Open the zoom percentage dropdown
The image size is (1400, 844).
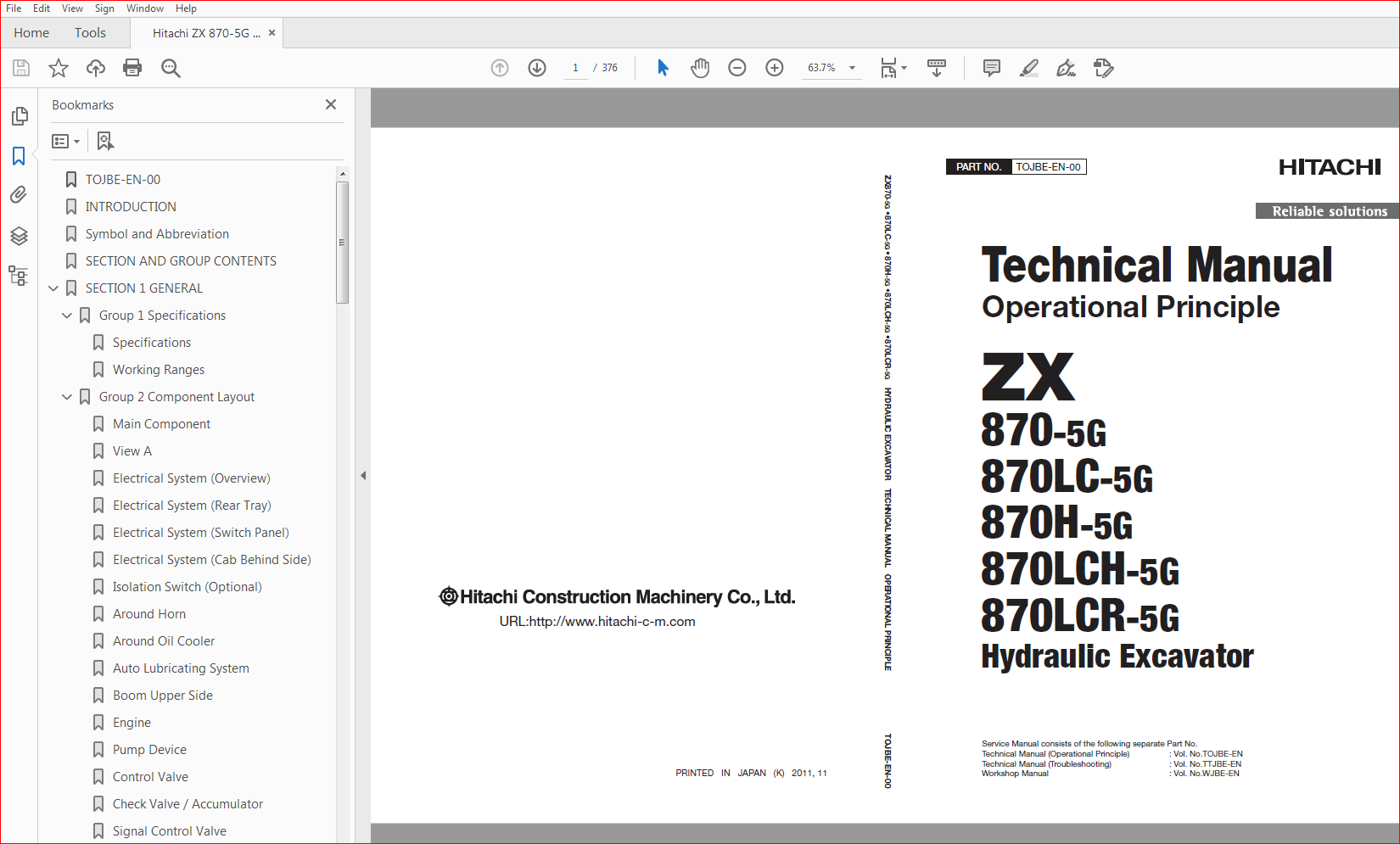pyautogui.click(x=852, y=68)
